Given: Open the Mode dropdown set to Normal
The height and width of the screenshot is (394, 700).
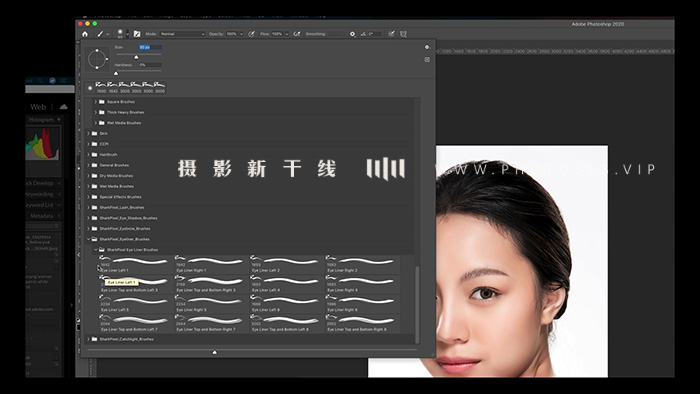Looking at the screenshot, I should click(x=182, y=34).
